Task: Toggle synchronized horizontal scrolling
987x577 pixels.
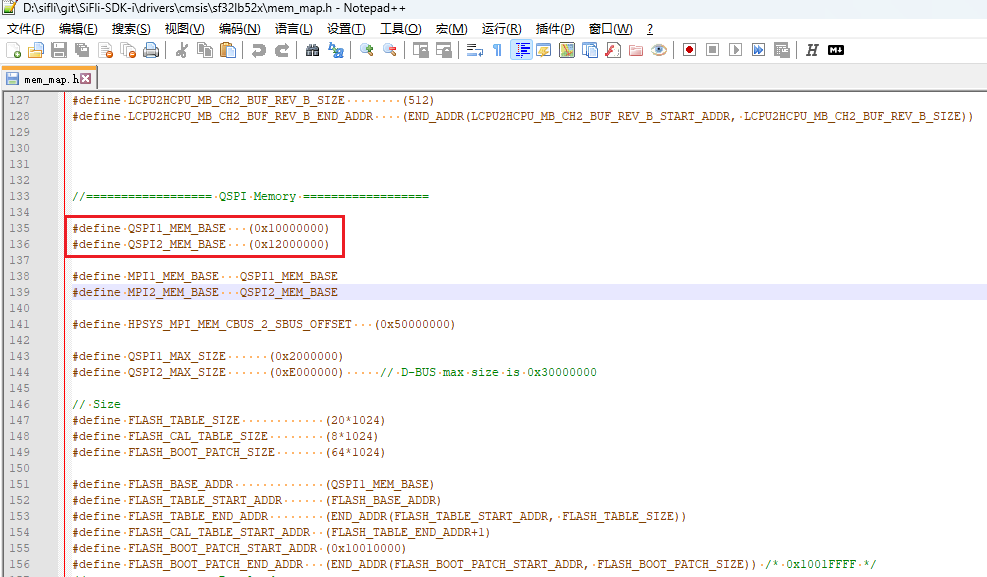Action: [x=444, y=50]
